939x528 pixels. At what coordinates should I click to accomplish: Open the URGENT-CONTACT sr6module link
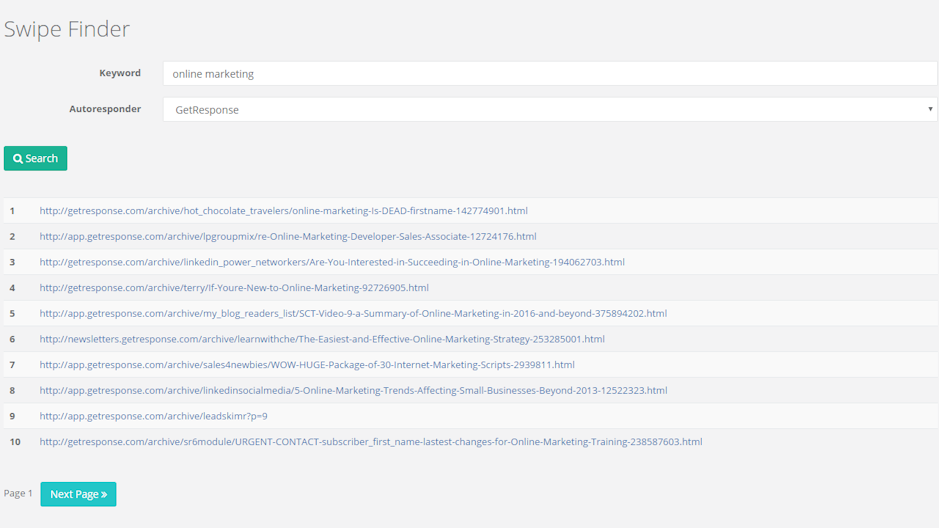tap(370, 442)
